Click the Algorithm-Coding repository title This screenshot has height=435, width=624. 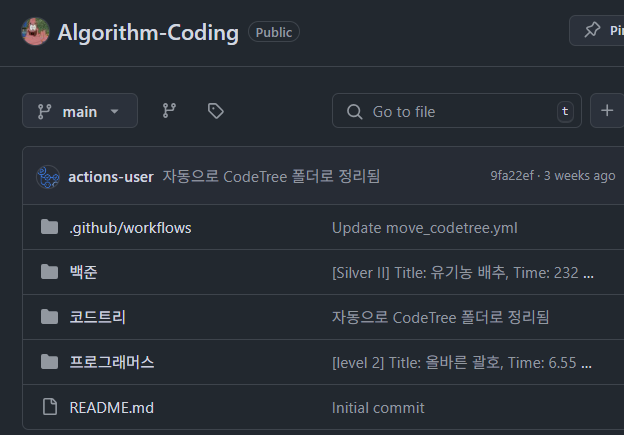[148, 32]
